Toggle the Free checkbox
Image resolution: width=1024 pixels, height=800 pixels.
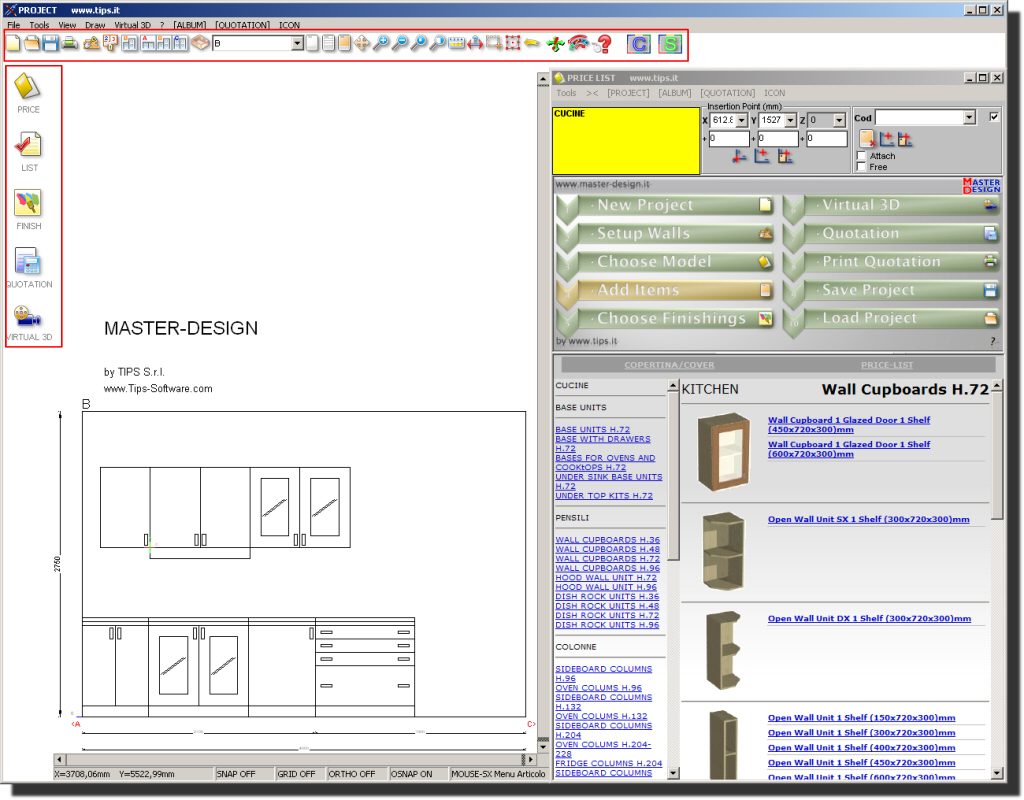(861, 167)
